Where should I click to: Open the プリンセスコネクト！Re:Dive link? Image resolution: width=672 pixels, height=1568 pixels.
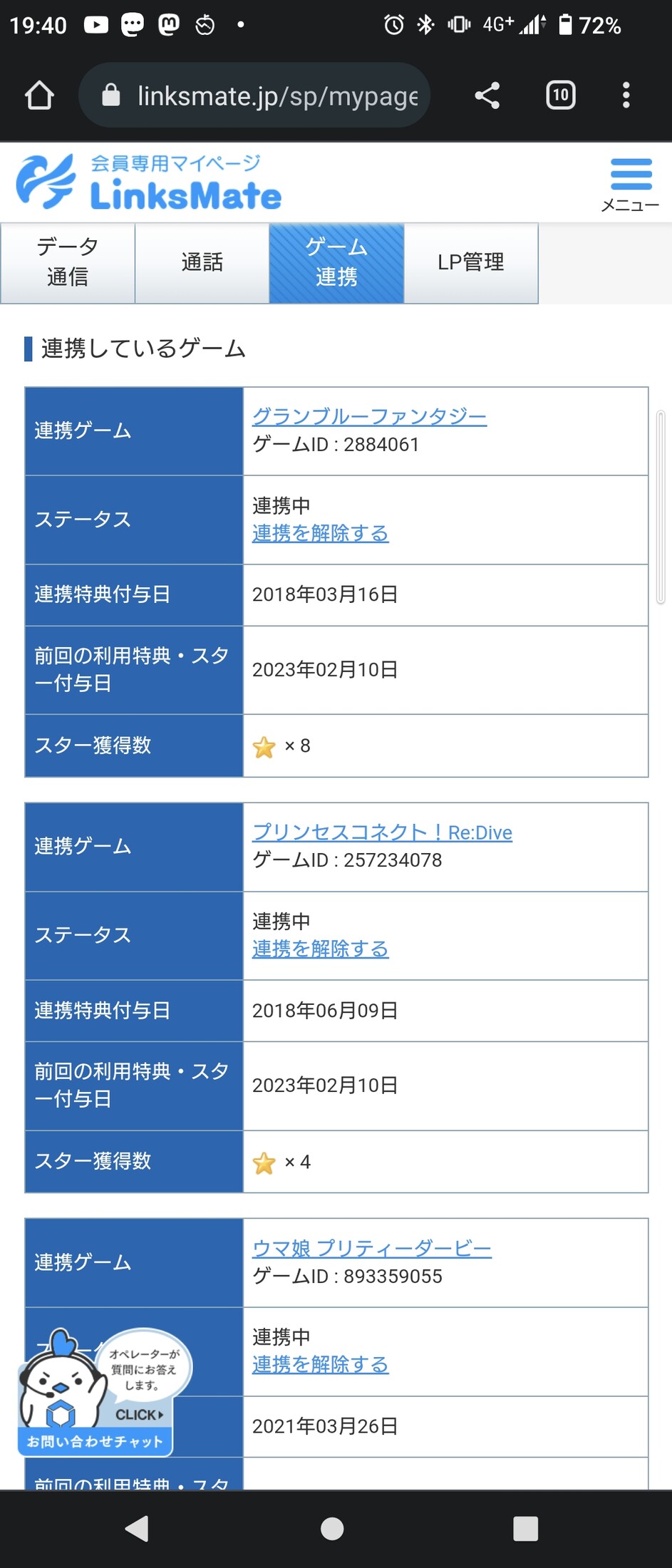pos(382,832)
